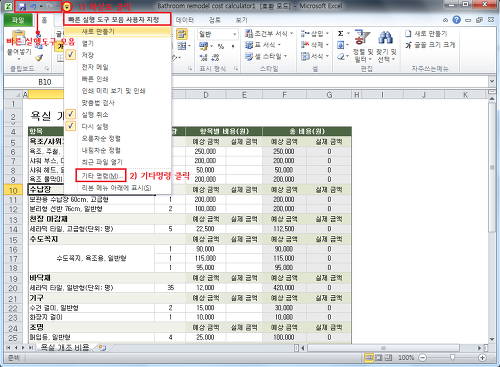
Task: Switch to the 보기 (View) tab
Action: 241,20
